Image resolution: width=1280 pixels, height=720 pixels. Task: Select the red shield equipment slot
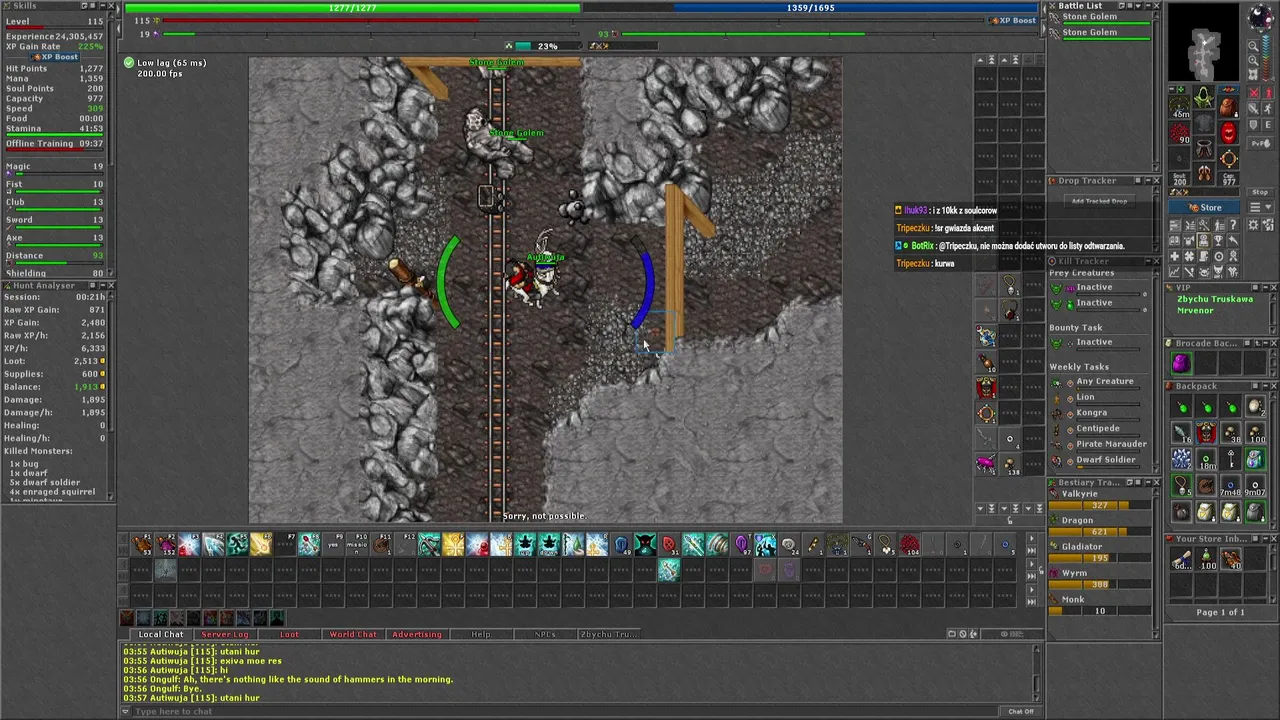1229,132
